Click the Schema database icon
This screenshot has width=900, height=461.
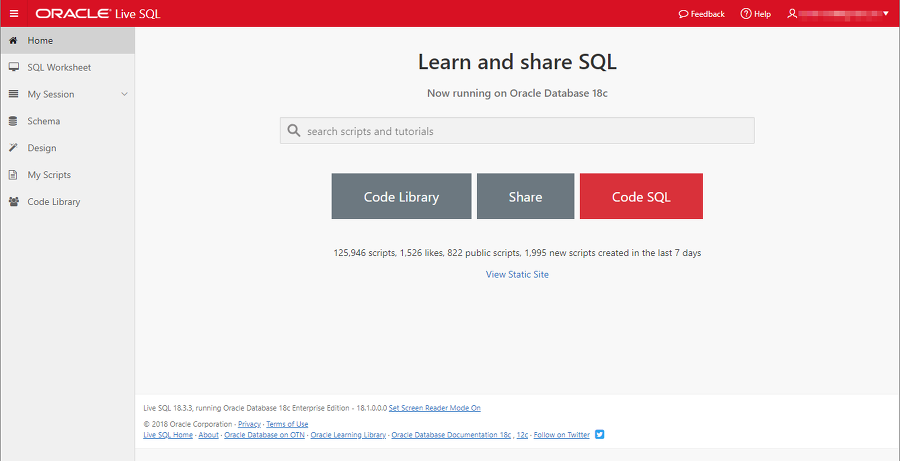point(14,121)
